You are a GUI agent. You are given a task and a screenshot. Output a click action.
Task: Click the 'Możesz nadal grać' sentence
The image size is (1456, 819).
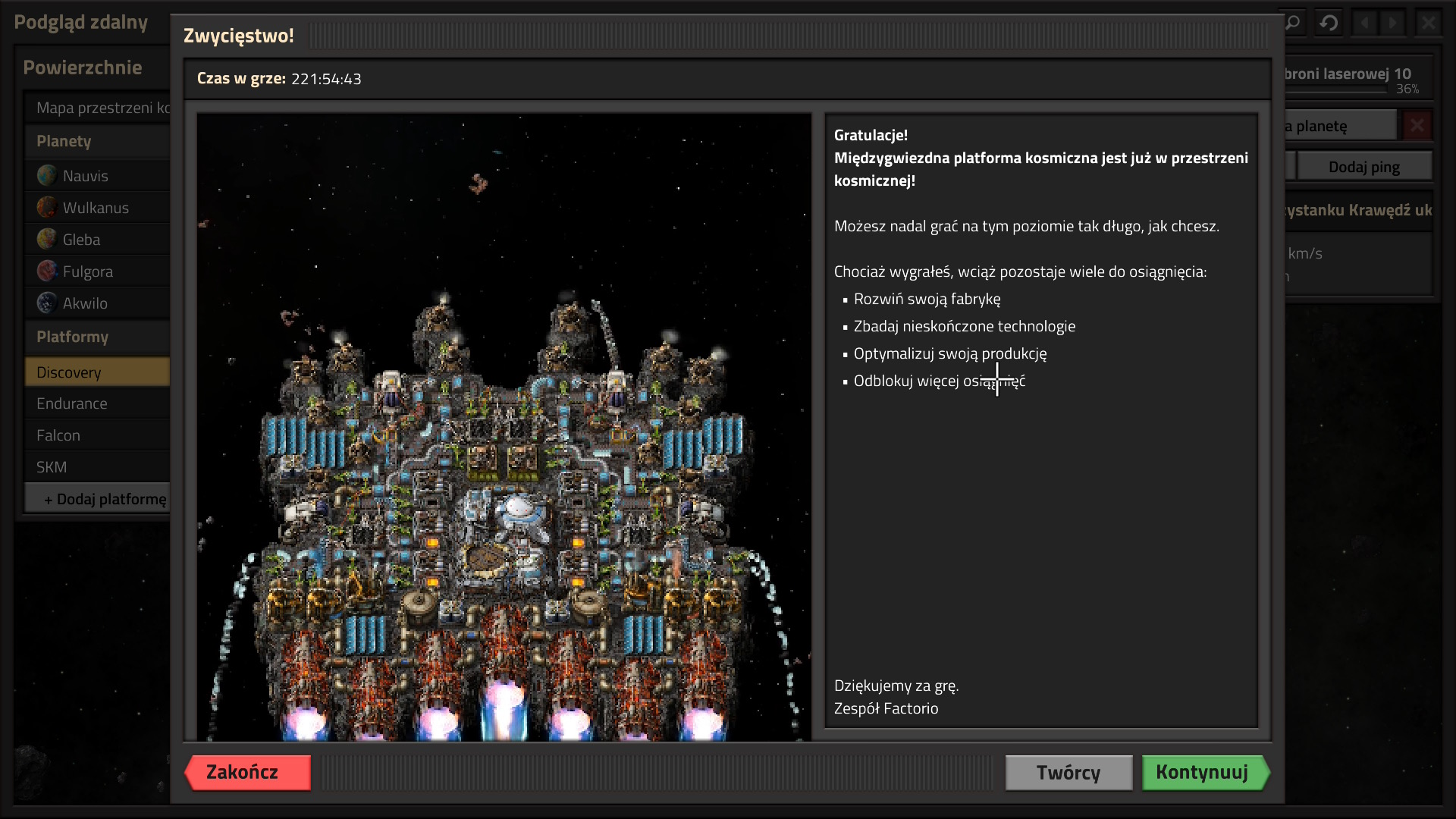coord(1027,226)
